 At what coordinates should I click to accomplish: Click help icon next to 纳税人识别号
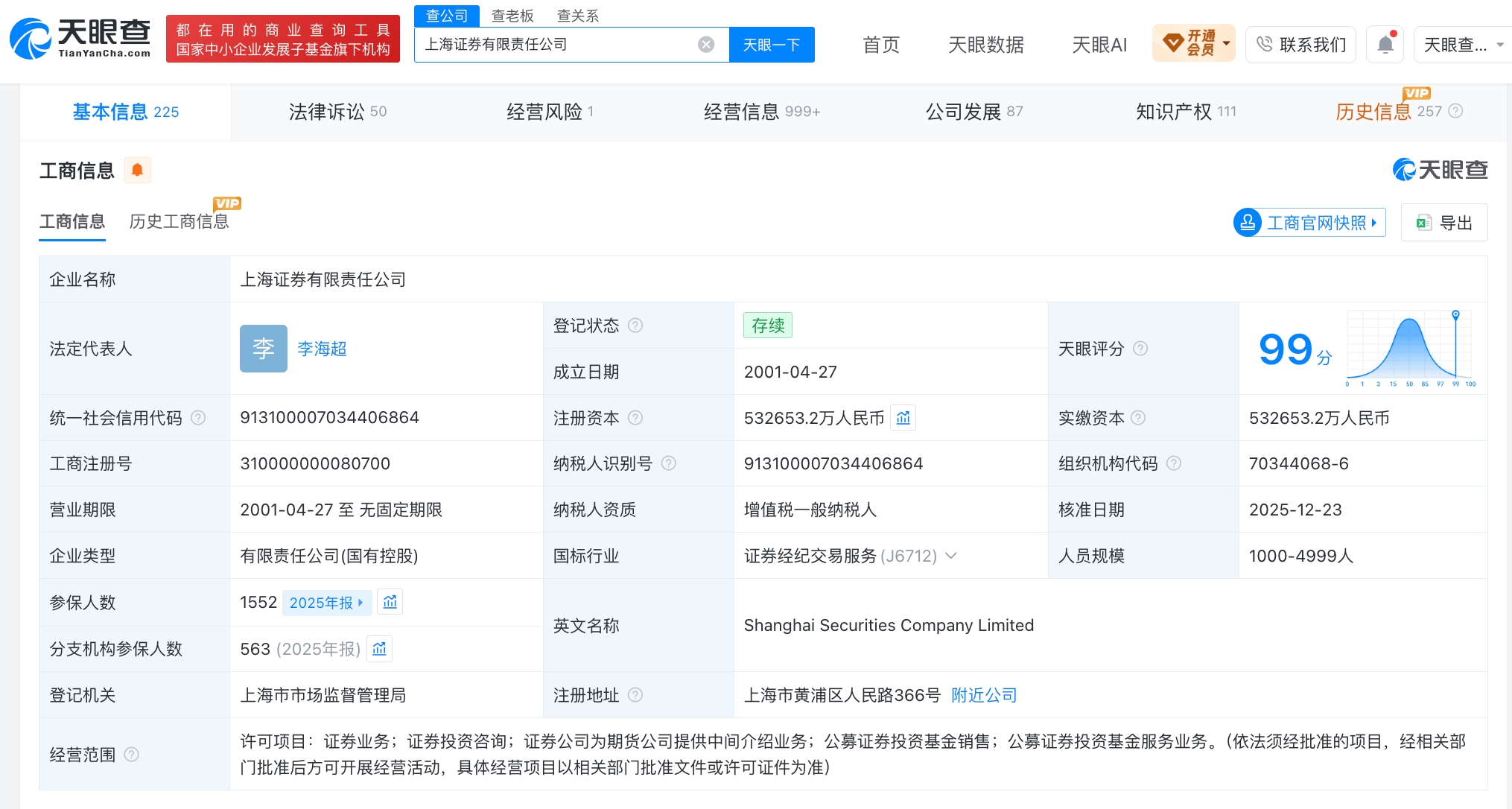click(669, 463)
